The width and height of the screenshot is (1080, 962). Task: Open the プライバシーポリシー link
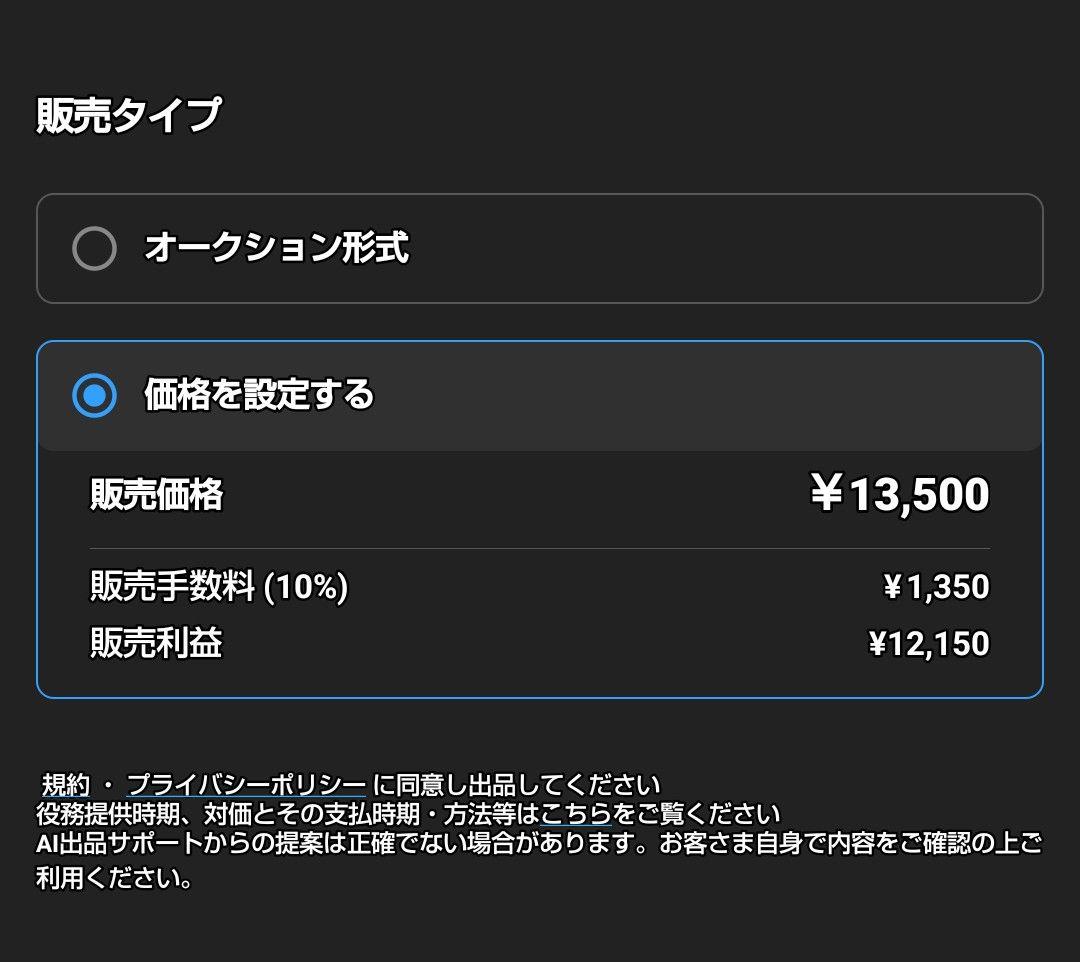coord(246,785)
